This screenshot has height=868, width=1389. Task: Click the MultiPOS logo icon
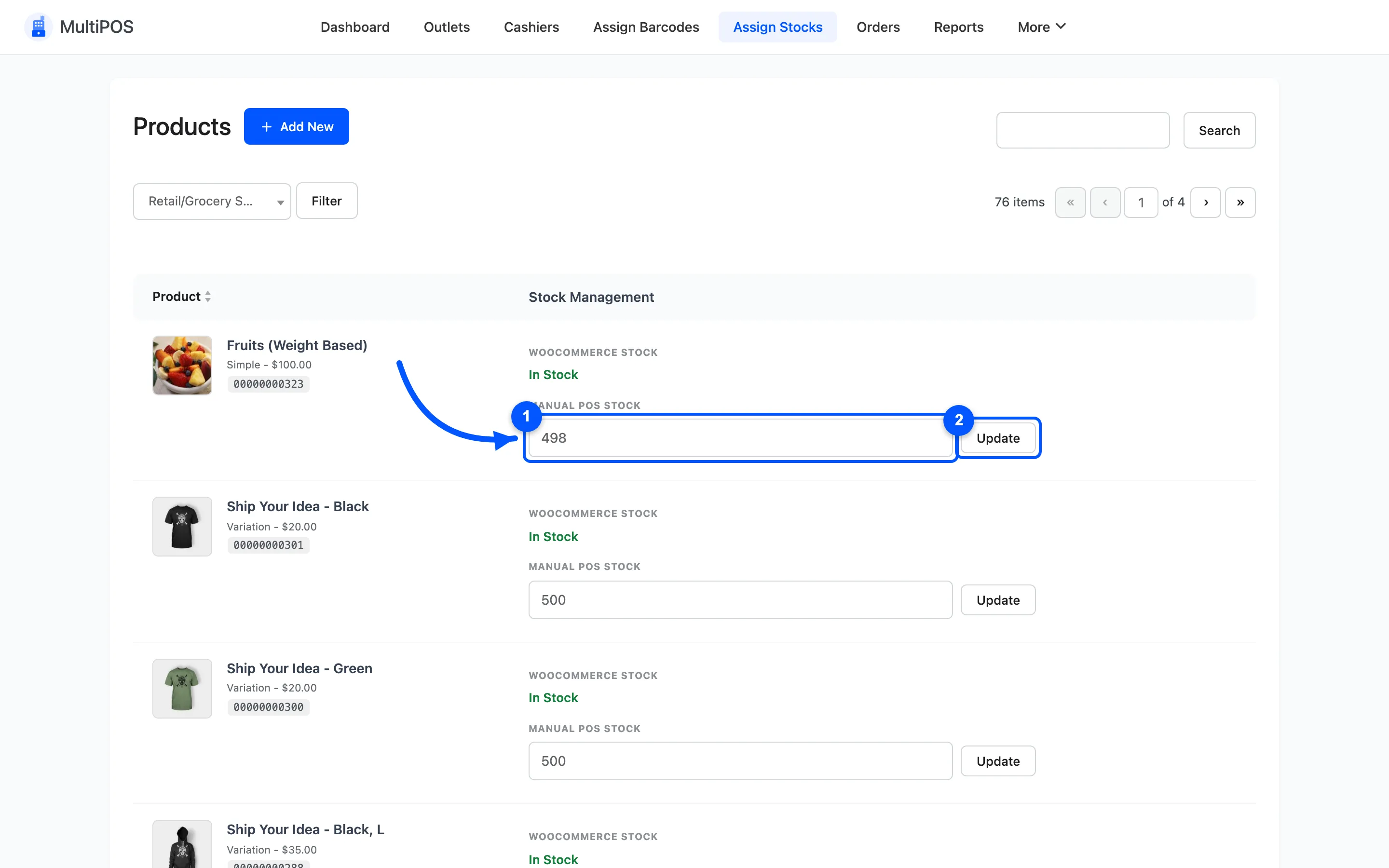pyautogui.click(x=38, y=27)
